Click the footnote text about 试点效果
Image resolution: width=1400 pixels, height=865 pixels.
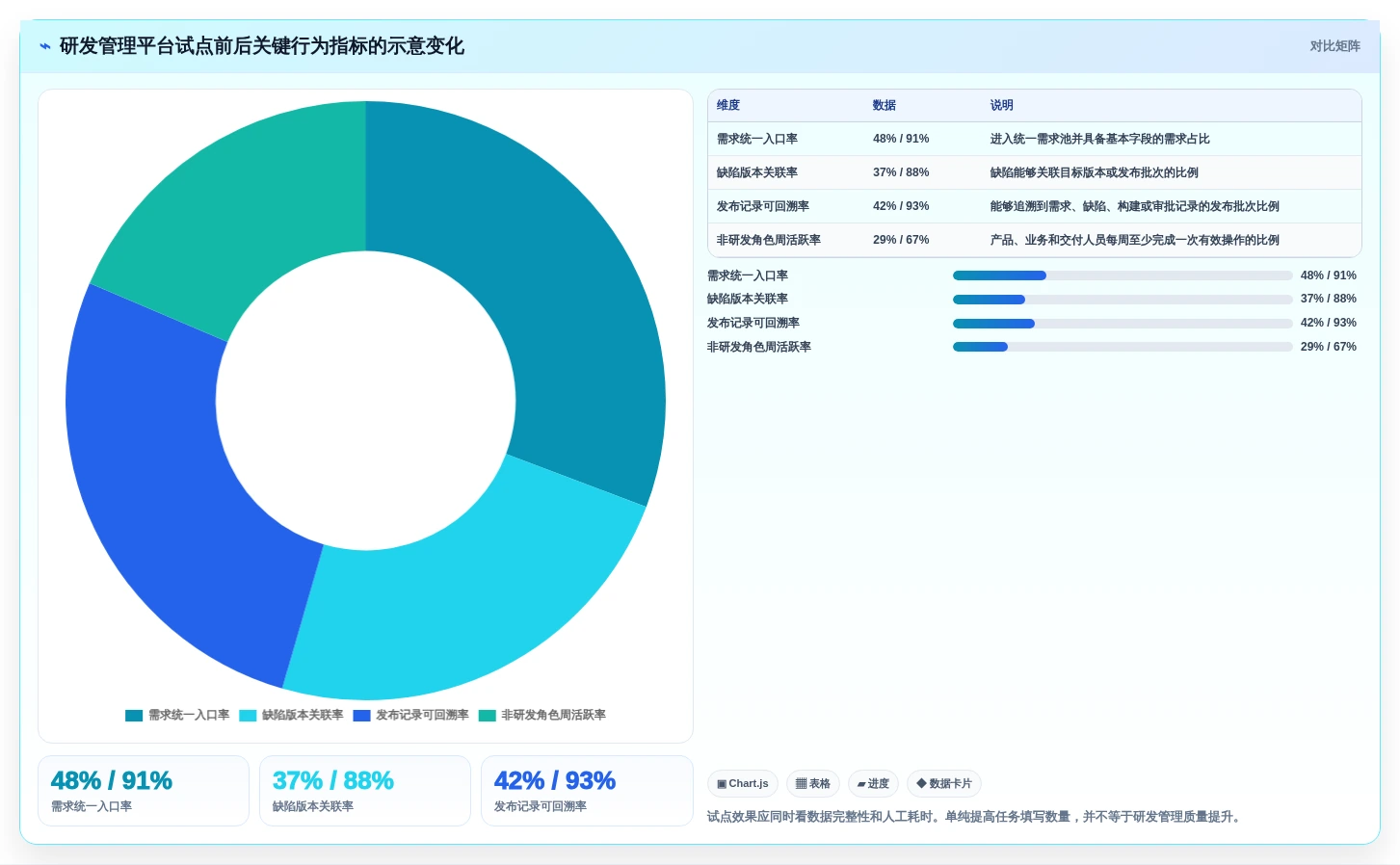click(x=975, y=817)
